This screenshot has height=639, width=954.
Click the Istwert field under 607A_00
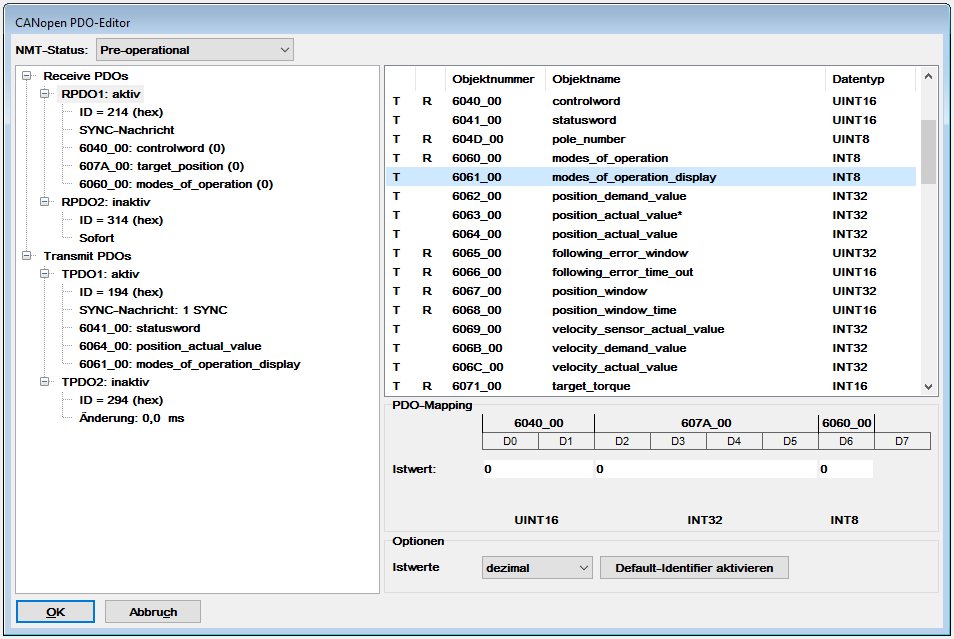(706, 469)
